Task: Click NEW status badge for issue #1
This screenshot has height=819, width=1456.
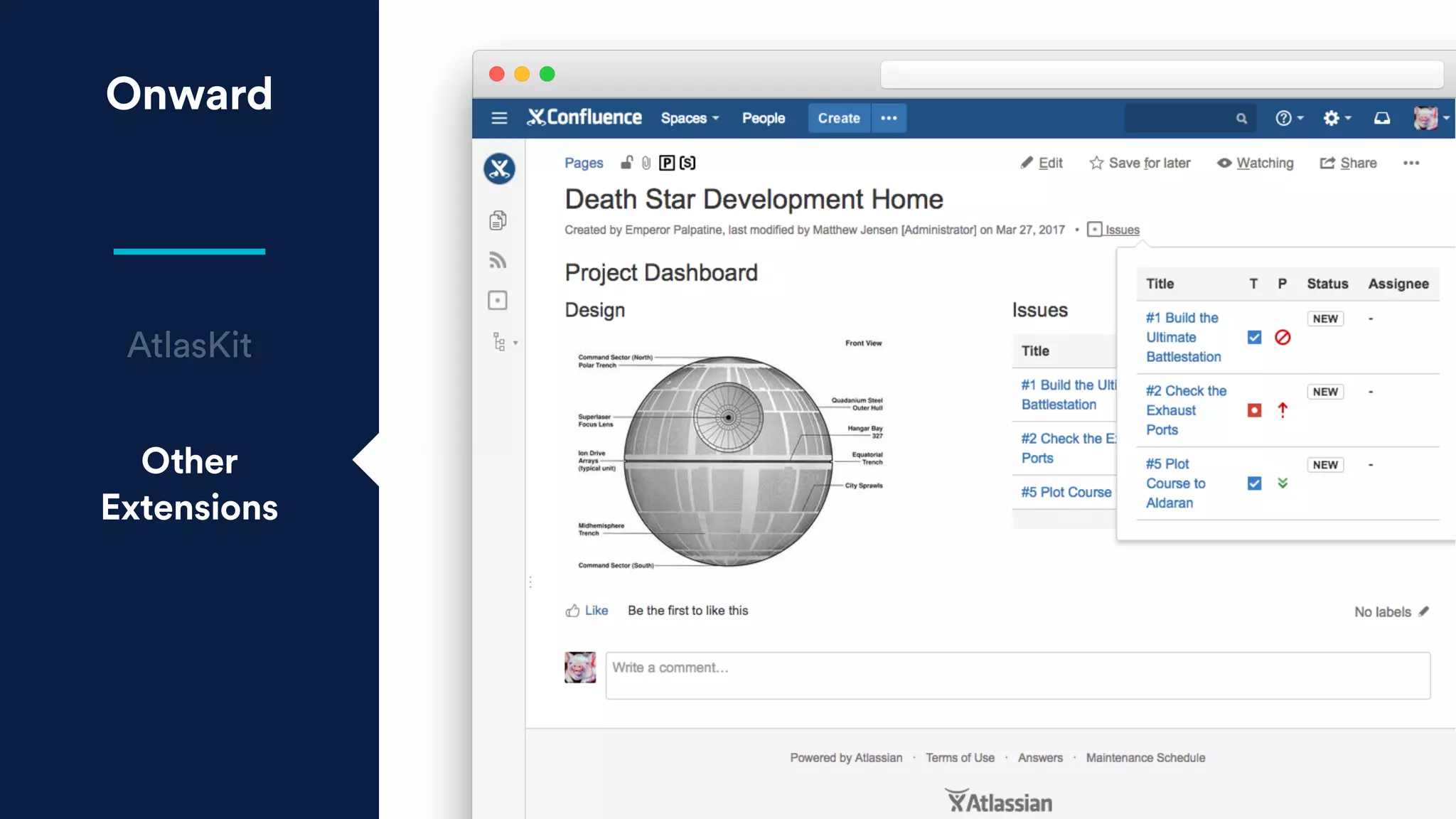Action: point(1325,318)
